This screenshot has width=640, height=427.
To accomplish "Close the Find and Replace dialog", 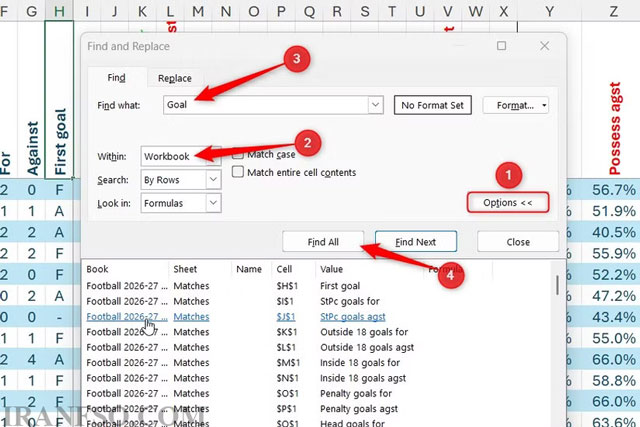I will pos(544,46).
